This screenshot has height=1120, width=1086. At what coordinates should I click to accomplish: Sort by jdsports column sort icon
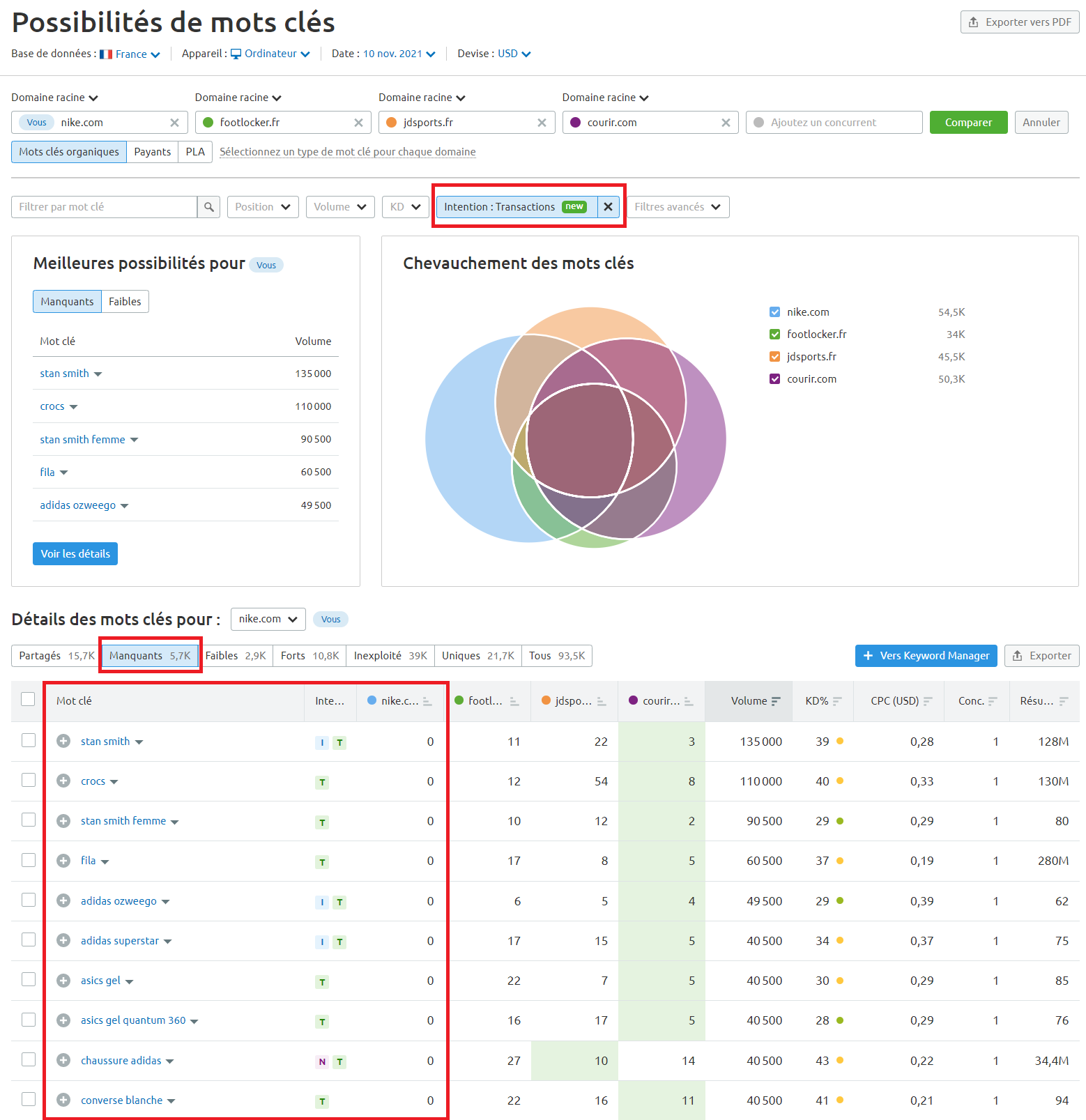(x=602, y=701)
